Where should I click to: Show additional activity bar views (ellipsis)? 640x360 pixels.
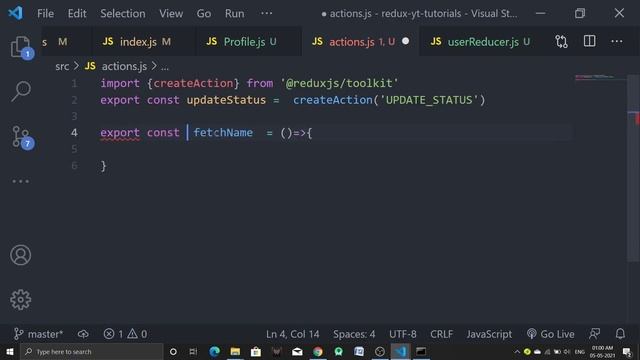point(20,181)
